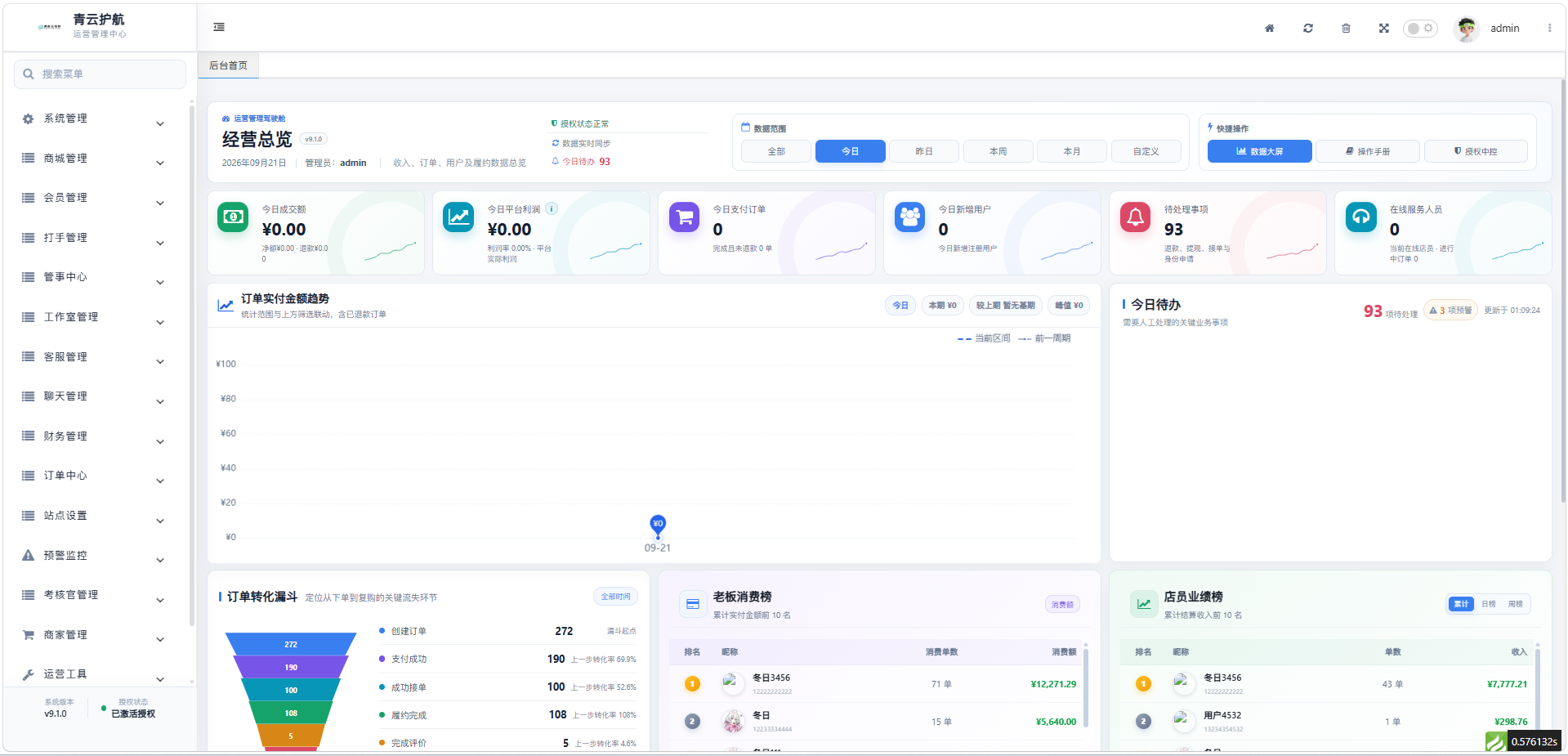Expand 系统管理 sidebar menu
Viewport: 1568px width, 756px height.
[x=96, y=119]
